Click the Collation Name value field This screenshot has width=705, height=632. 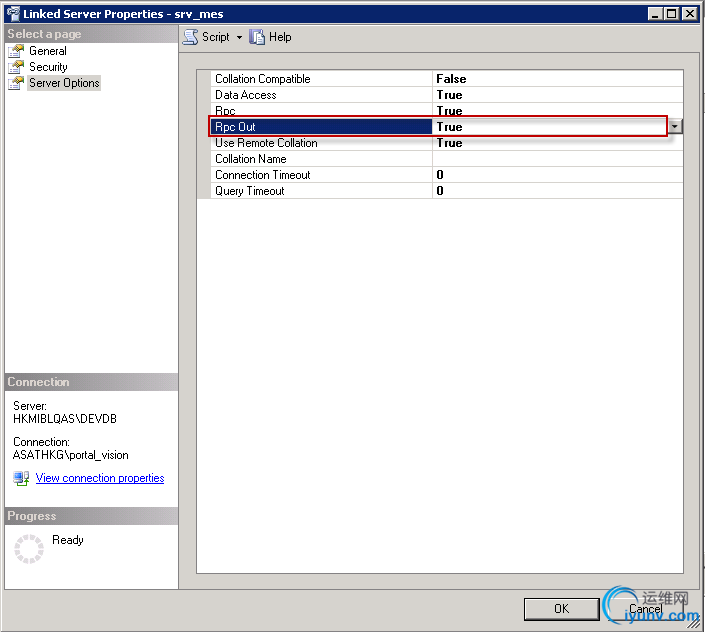[x=558, y=159]
